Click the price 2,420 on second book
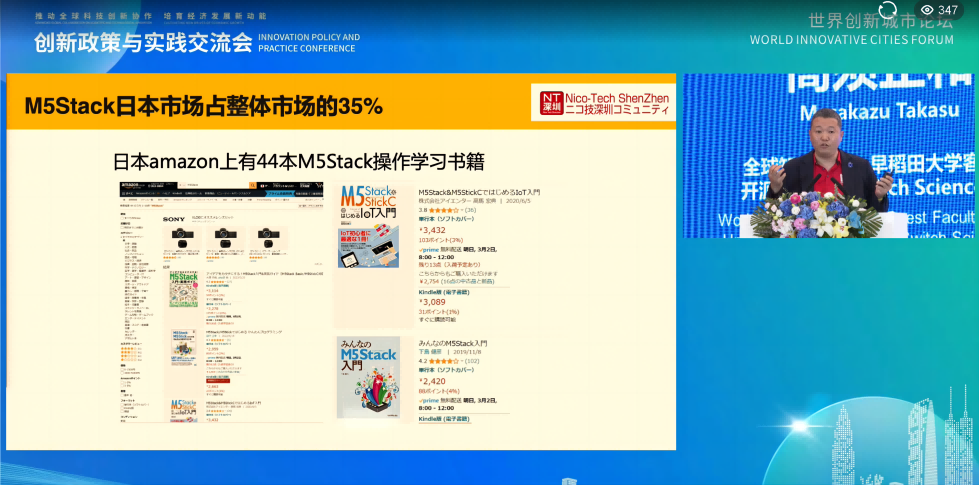979x485 pixels. coord(432,381)
